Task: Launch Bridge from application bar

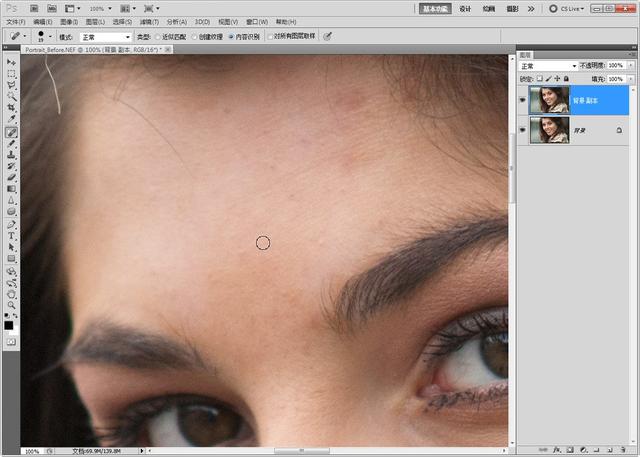Action: click(x=34, y=8)
